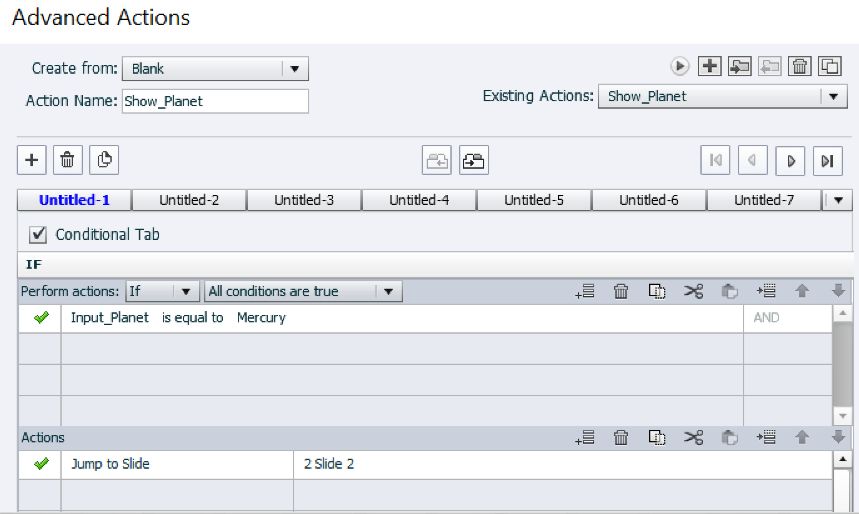
Task: Click the cut icon in the IF conditions toolbar
Action: [694, 291]
